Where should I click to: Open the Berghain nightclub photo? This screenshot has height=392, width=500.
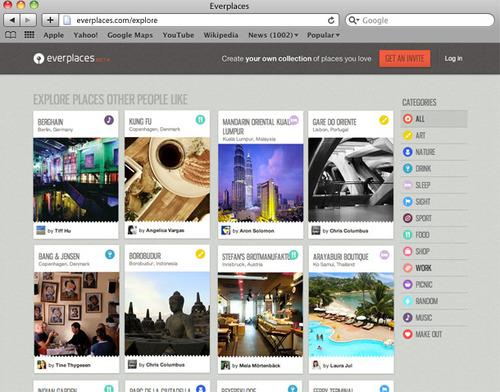pos(76,180)
